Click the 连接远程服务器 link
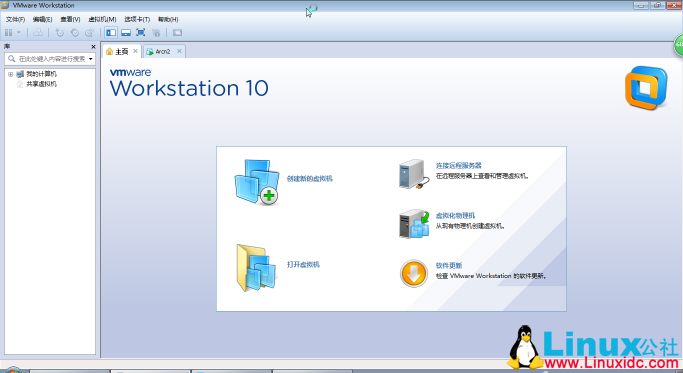This screenshot has width=683, height=373. pyautogui.click(x=459, y=166)
